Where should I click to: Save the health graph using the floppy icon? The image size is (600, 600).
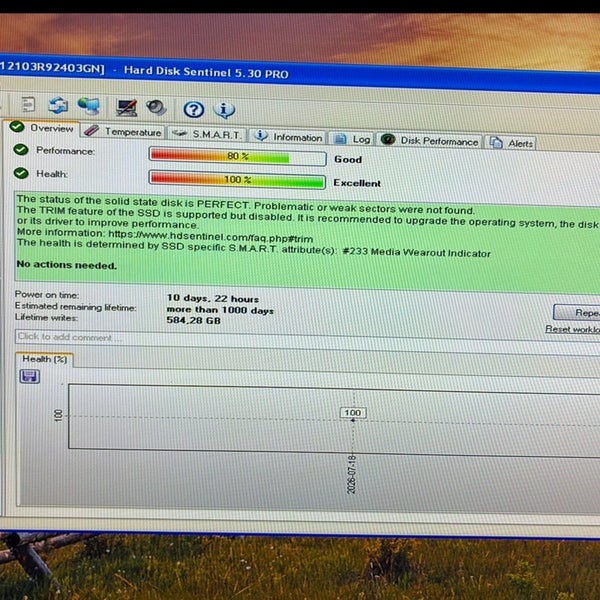click(29, 377)
